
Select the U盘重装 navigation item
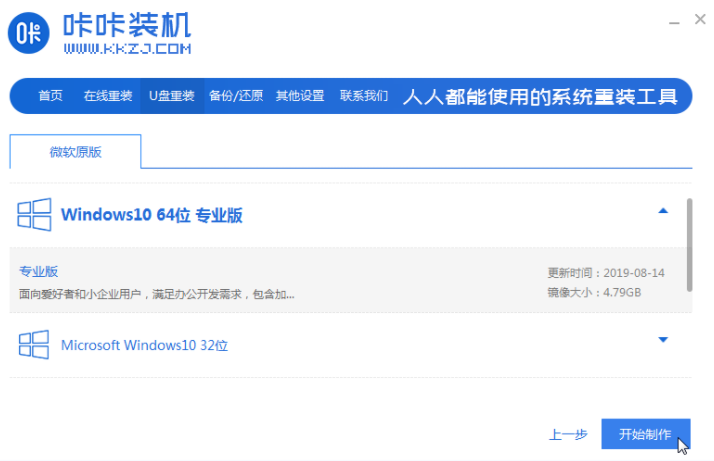click(172, 96)
